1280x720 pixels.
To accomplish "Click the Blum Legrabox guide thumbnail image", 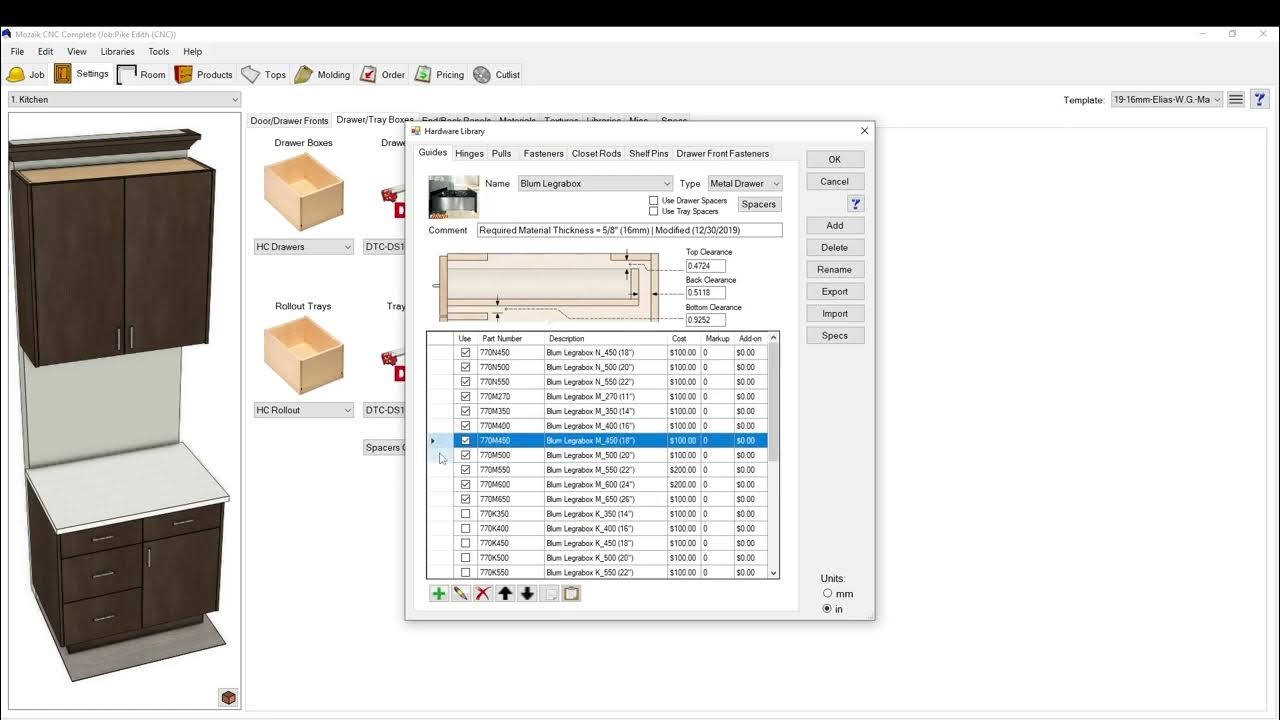I will coord(453,197).
